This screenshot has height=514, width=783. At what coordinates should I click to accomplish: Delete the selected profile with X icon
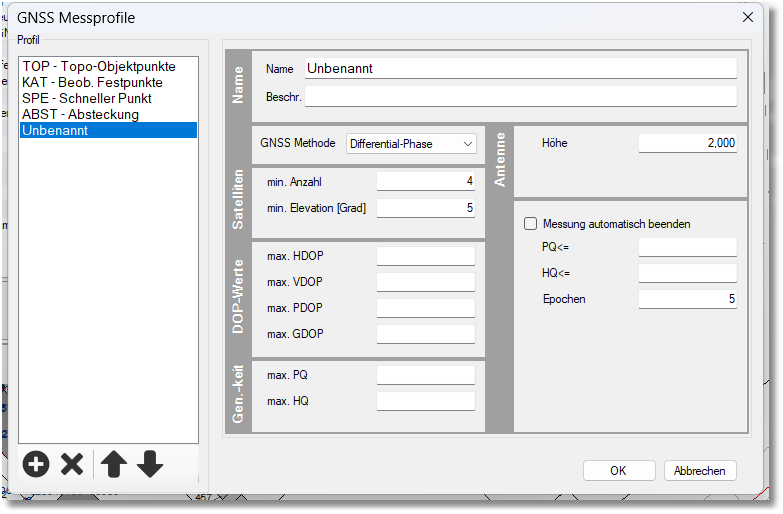pos(72,464)
